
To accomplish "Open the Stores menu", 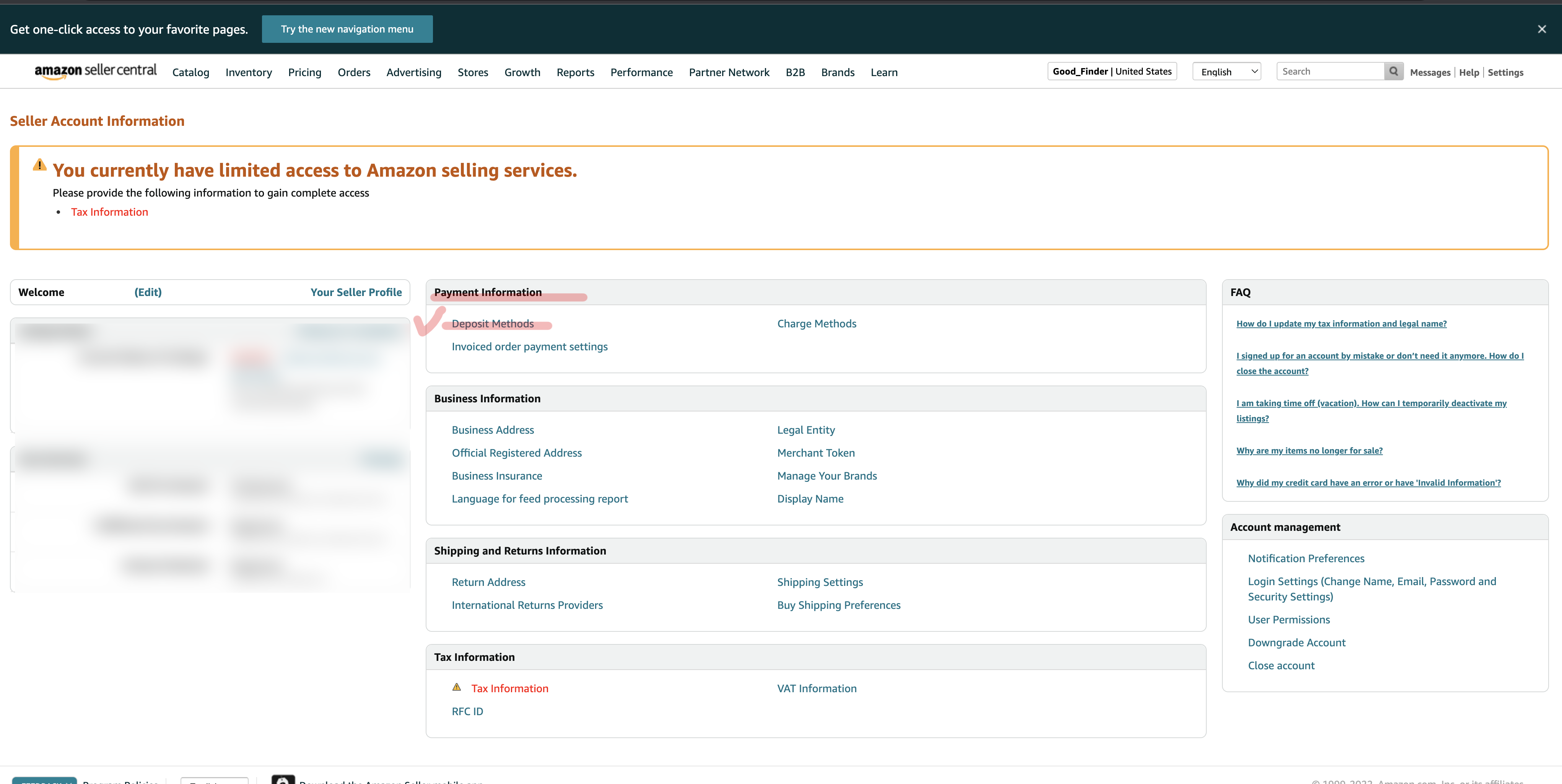I will tap(472, 72).
